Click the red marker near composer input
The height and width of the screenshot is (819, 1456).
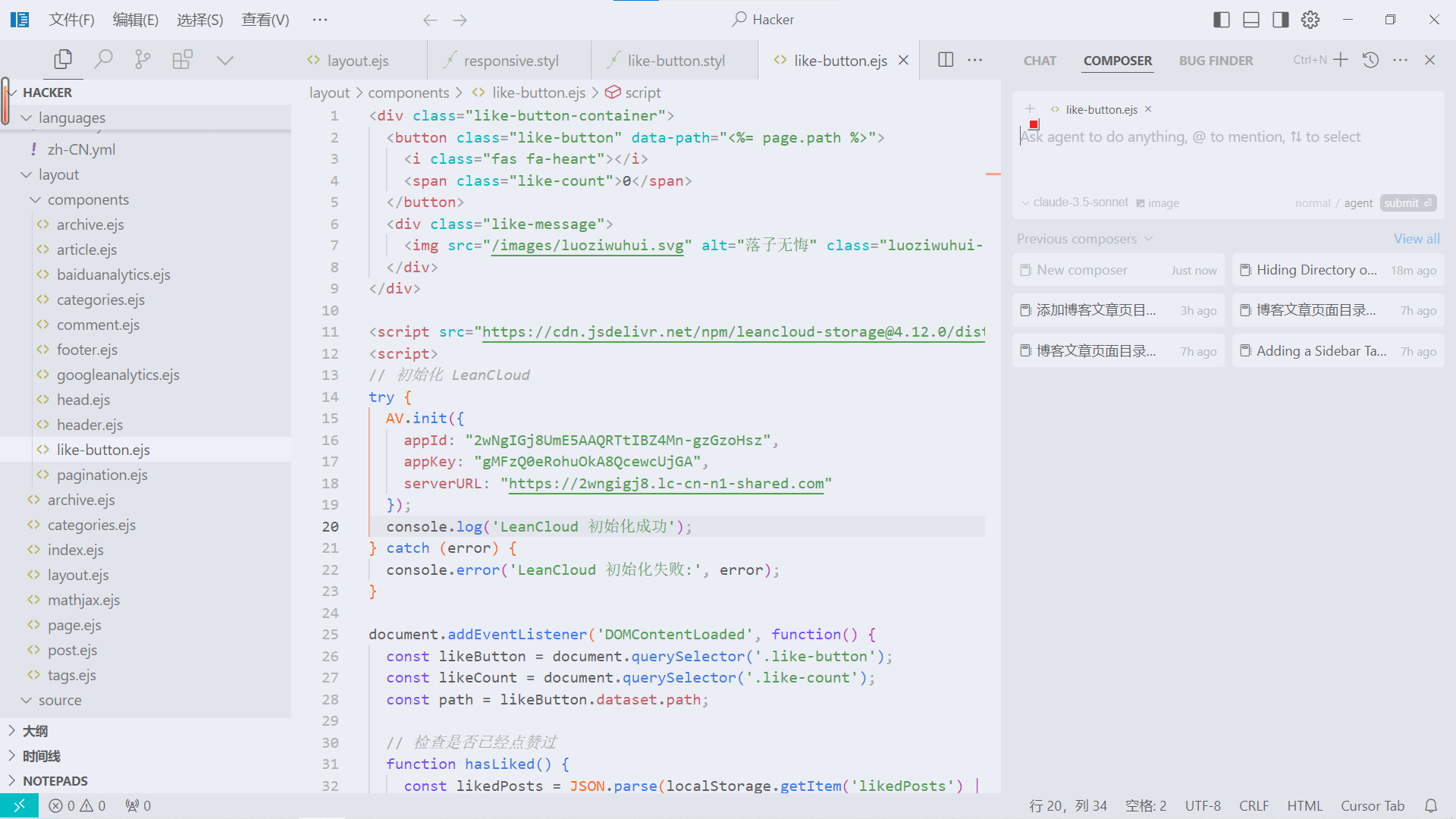(1034, 124)
